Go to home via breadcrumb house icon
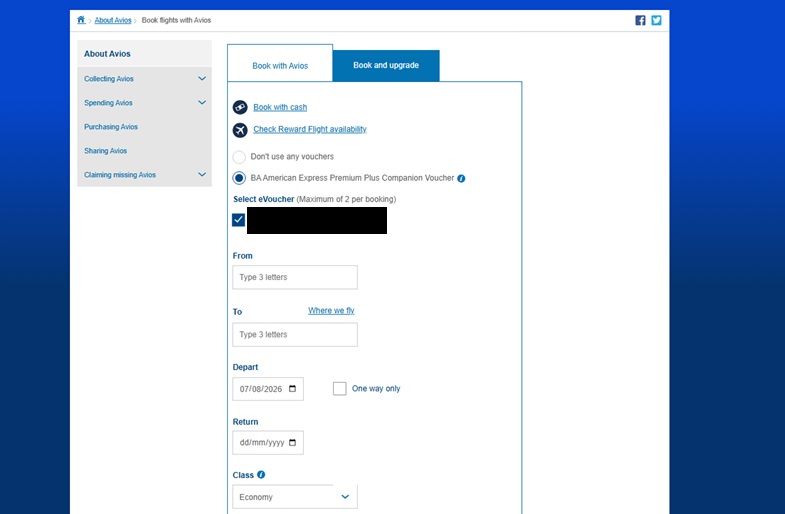 (x=81, y=20)
